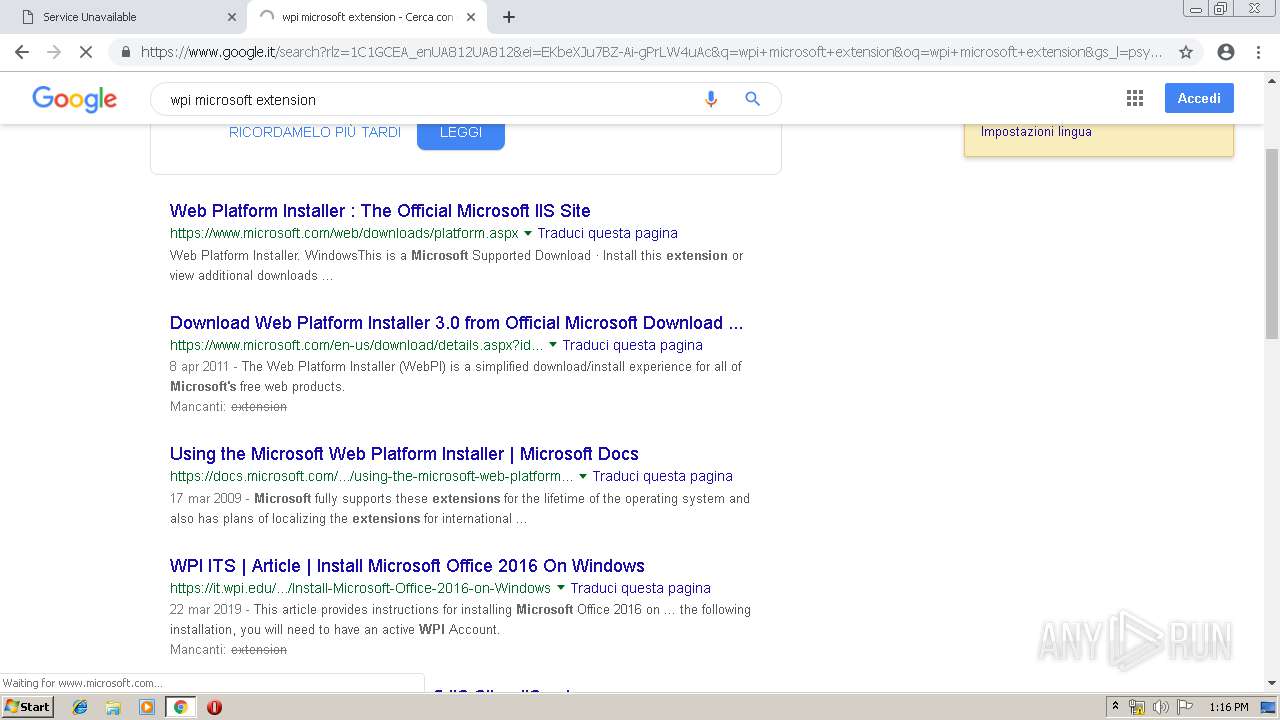
Task: Close the wpi microsoft extension tab
Action: tap(471, 17)
